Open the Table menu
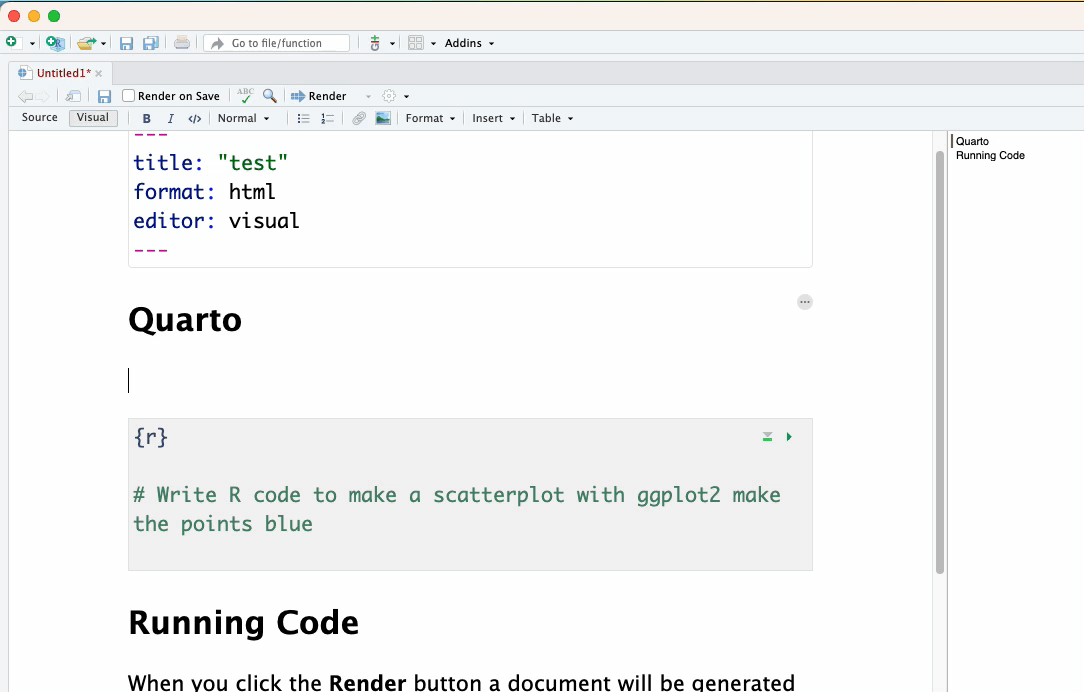This screenshot has height=692, width=1084. click(x=552, y=118)
